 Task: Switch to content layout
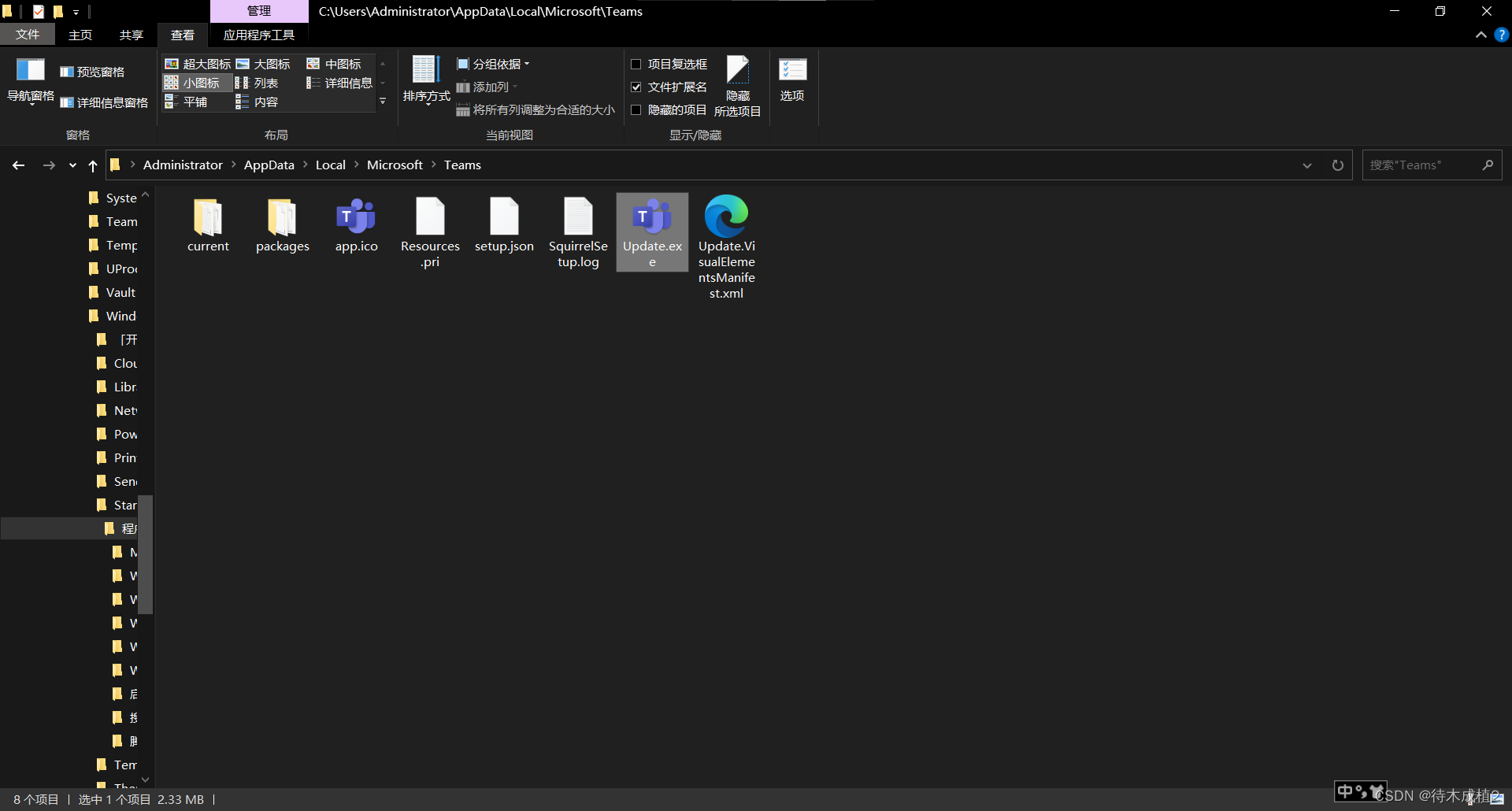click(258, 102)
